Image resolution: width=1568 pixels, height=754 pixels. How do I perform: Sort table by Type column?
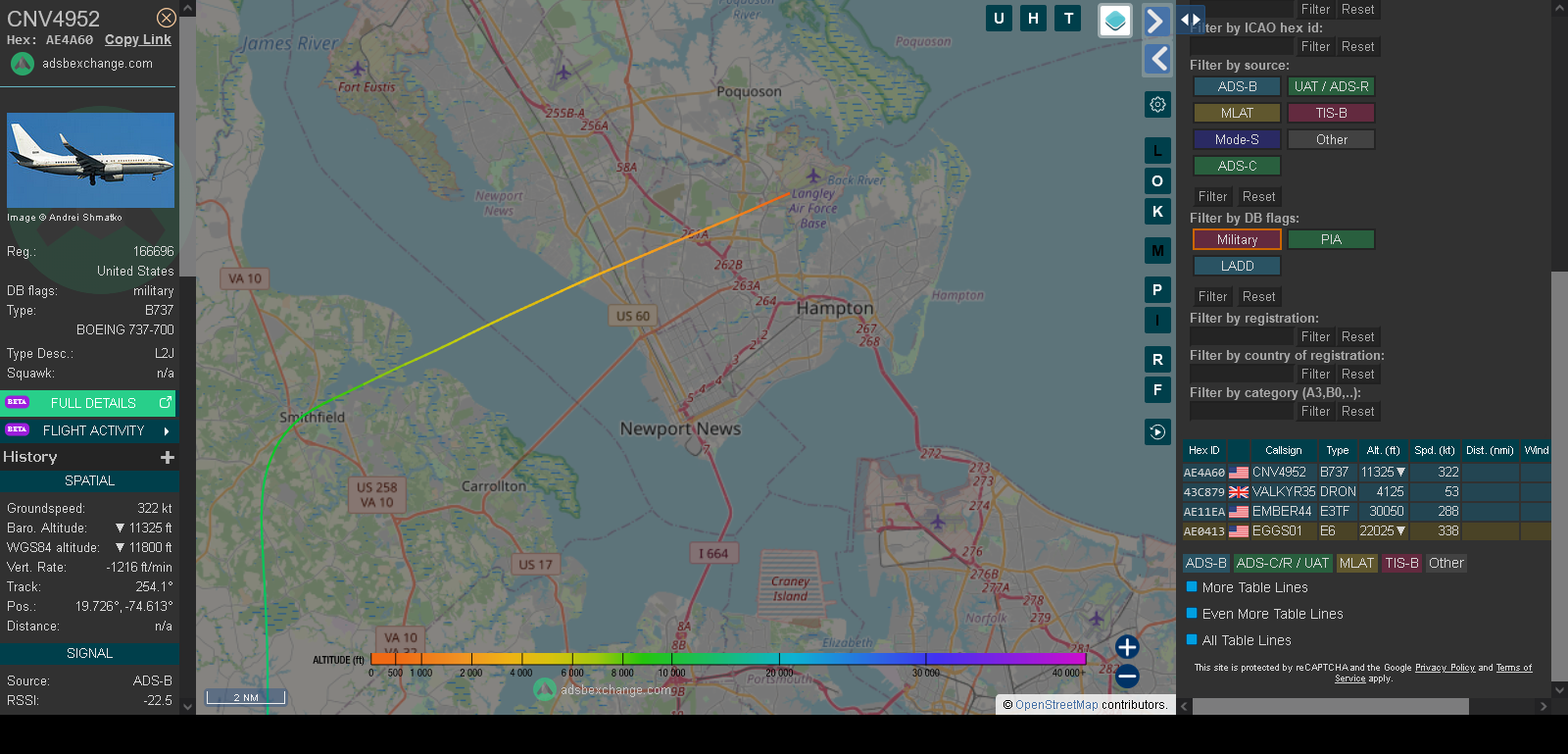point(1337,450)
